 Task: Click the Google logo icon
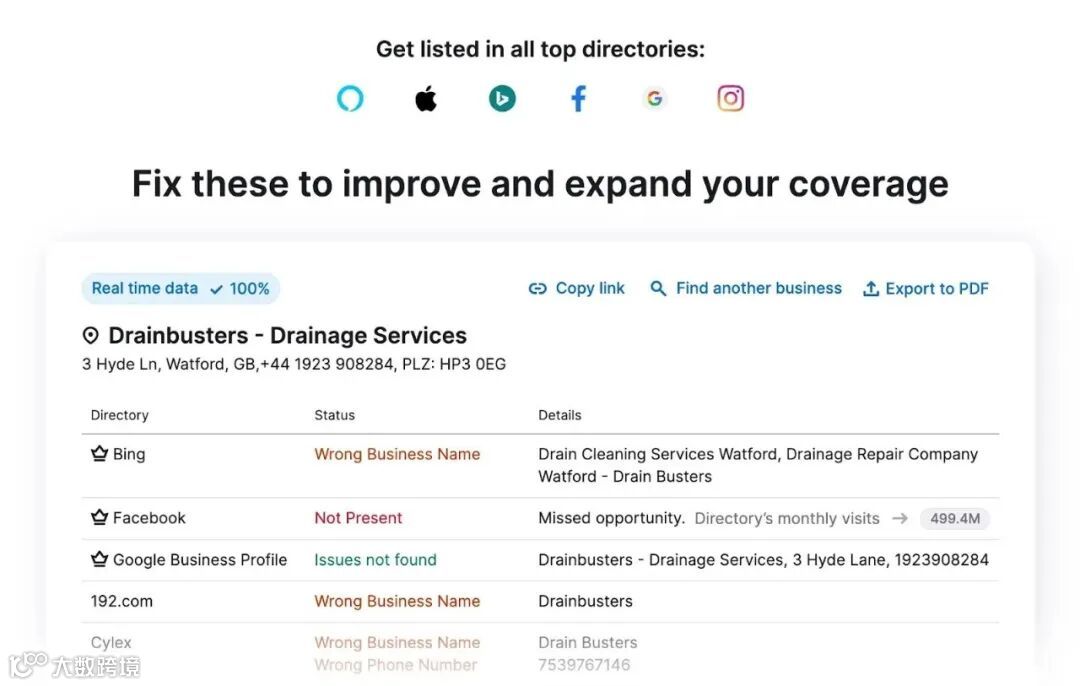click(x=654, y=99)
